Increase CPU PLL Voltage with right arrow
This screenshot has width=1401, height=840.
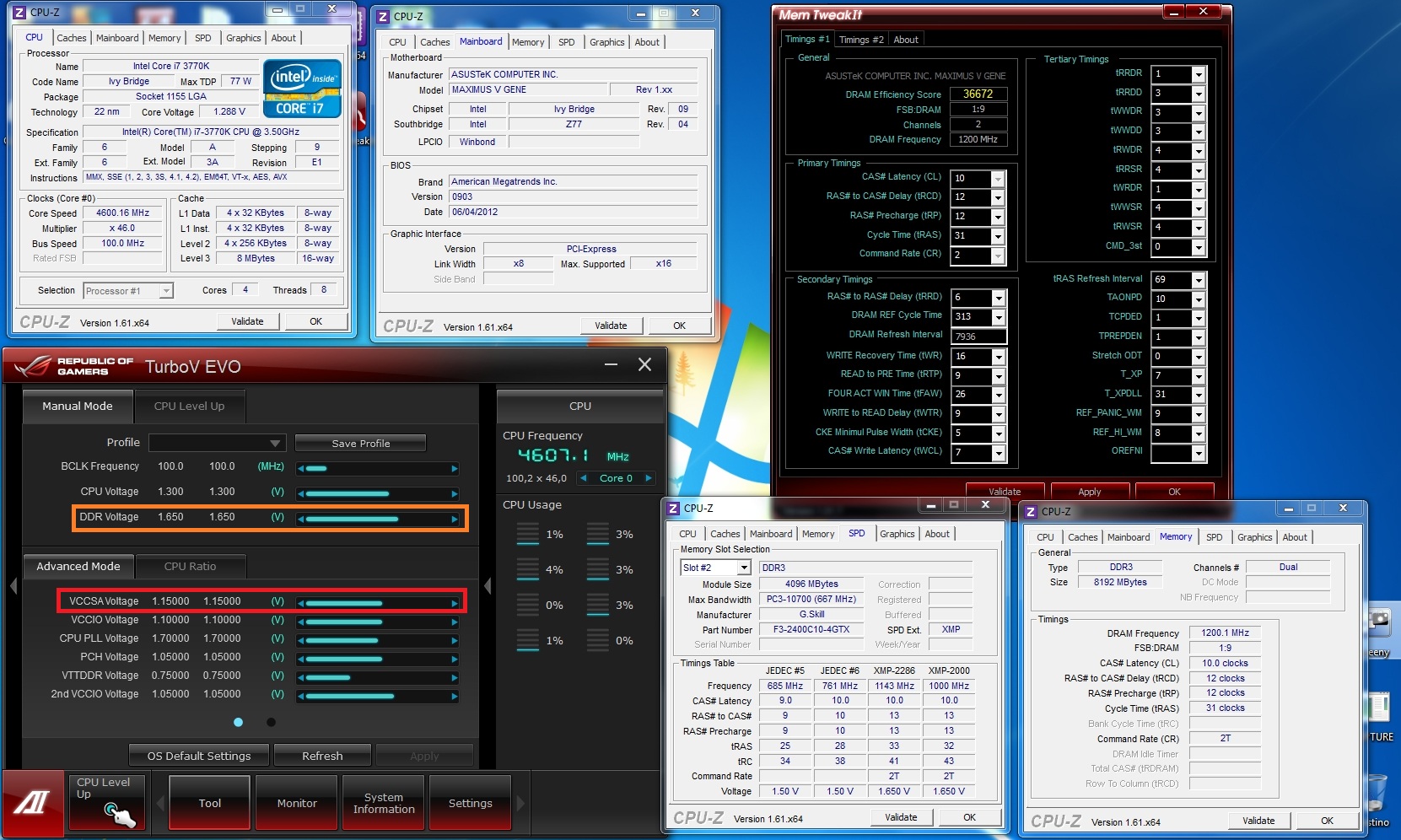click(x=455, y=640)
